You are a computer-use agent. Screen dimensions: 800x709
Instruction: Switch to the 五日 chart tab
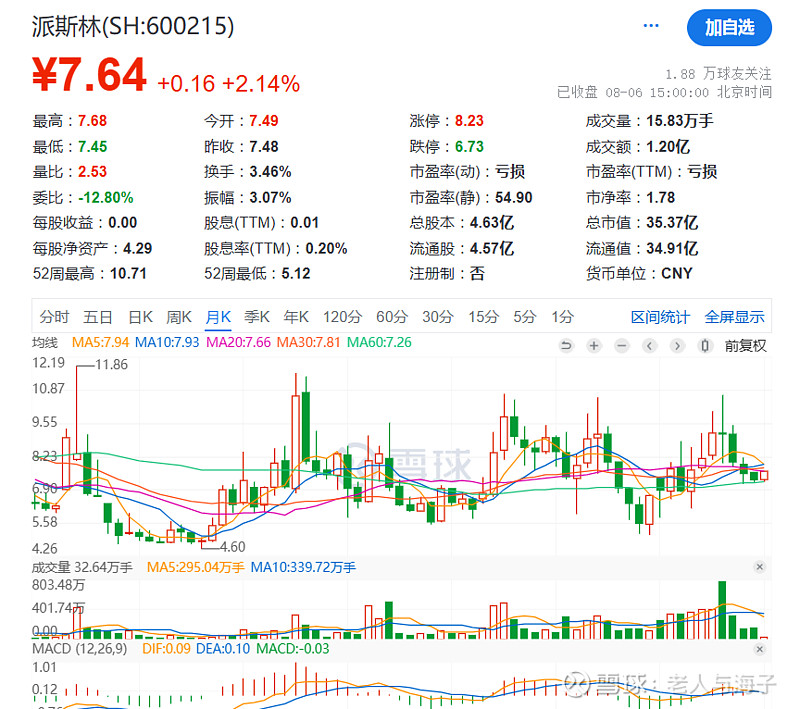[x=97, y=317]
